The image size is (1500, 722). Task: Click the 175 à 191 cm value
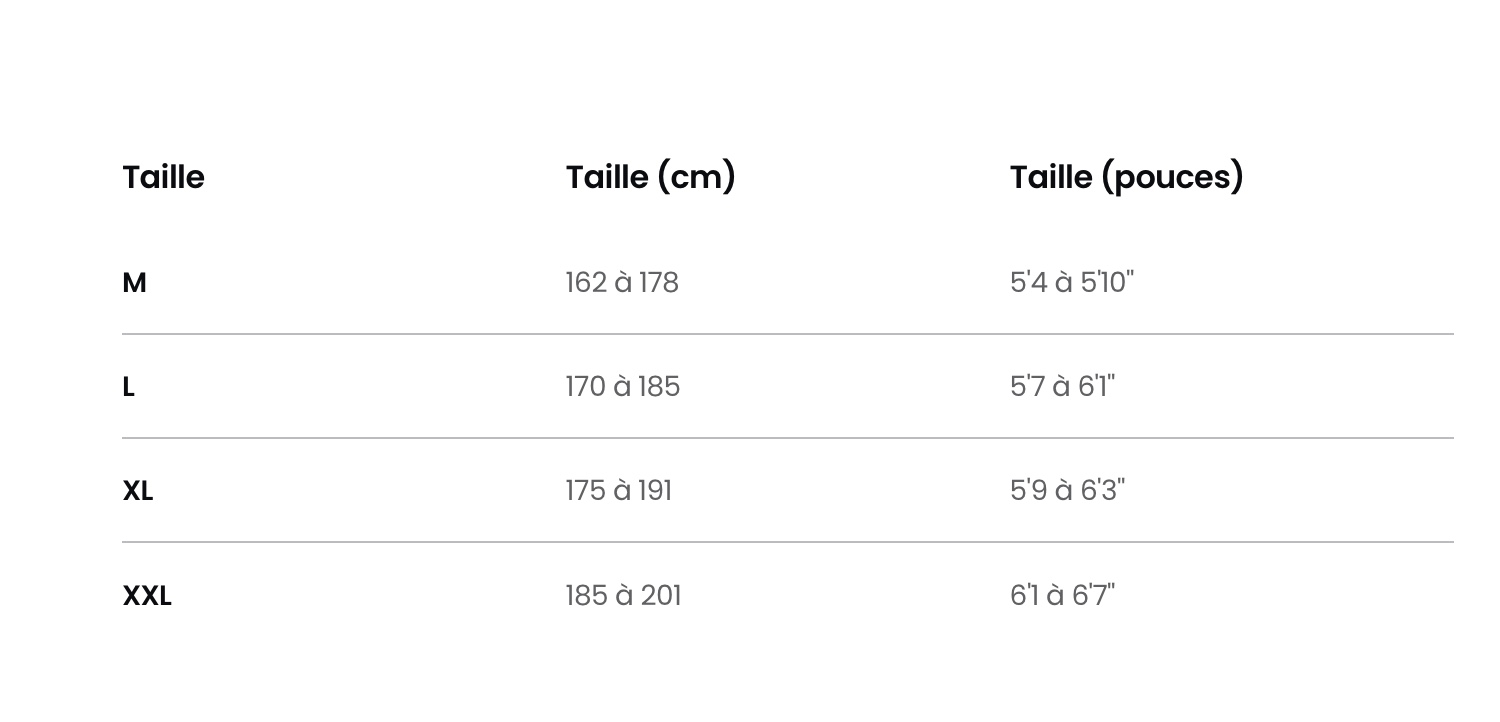click(619, 491)
